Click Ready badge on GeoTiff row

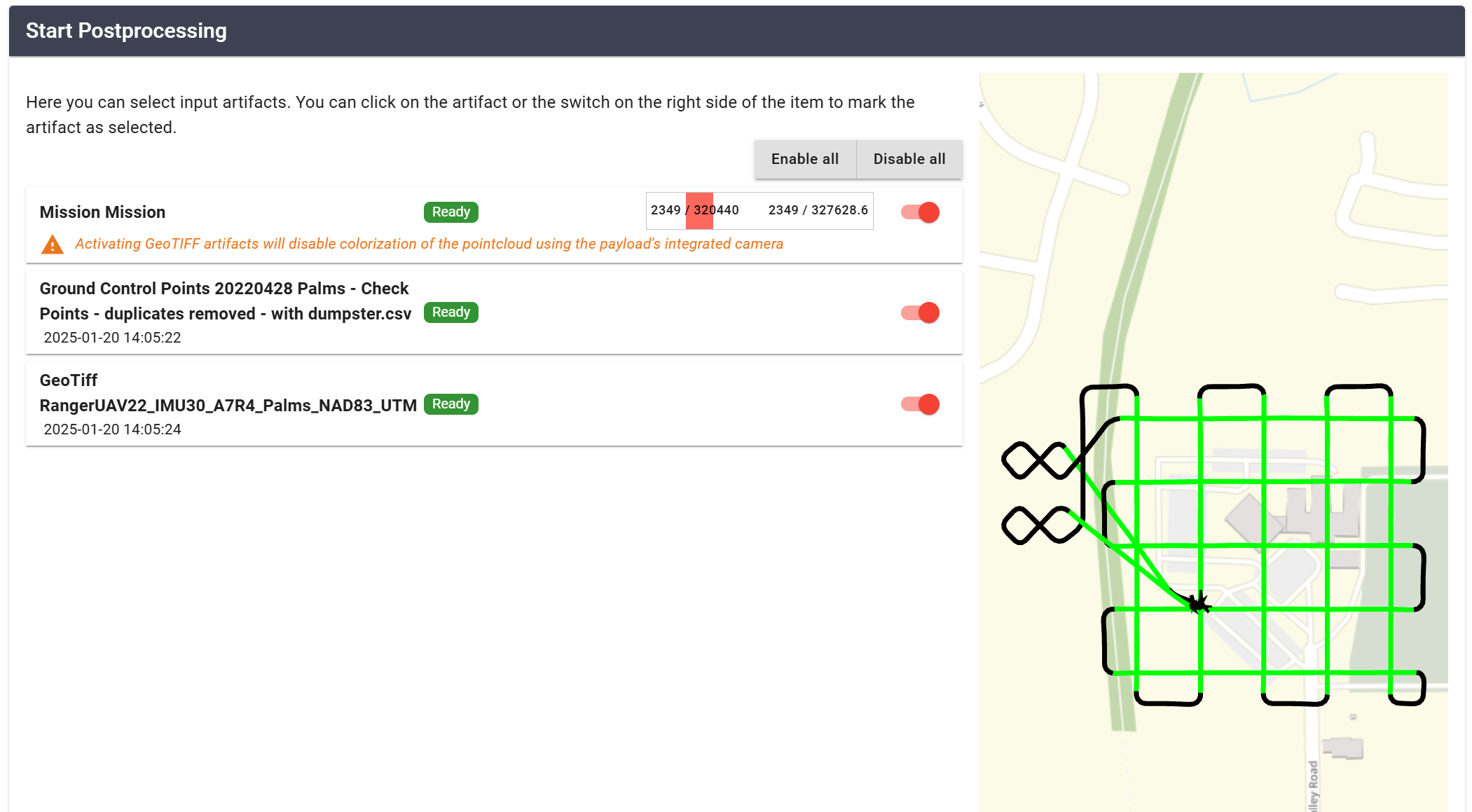(450, 404)
